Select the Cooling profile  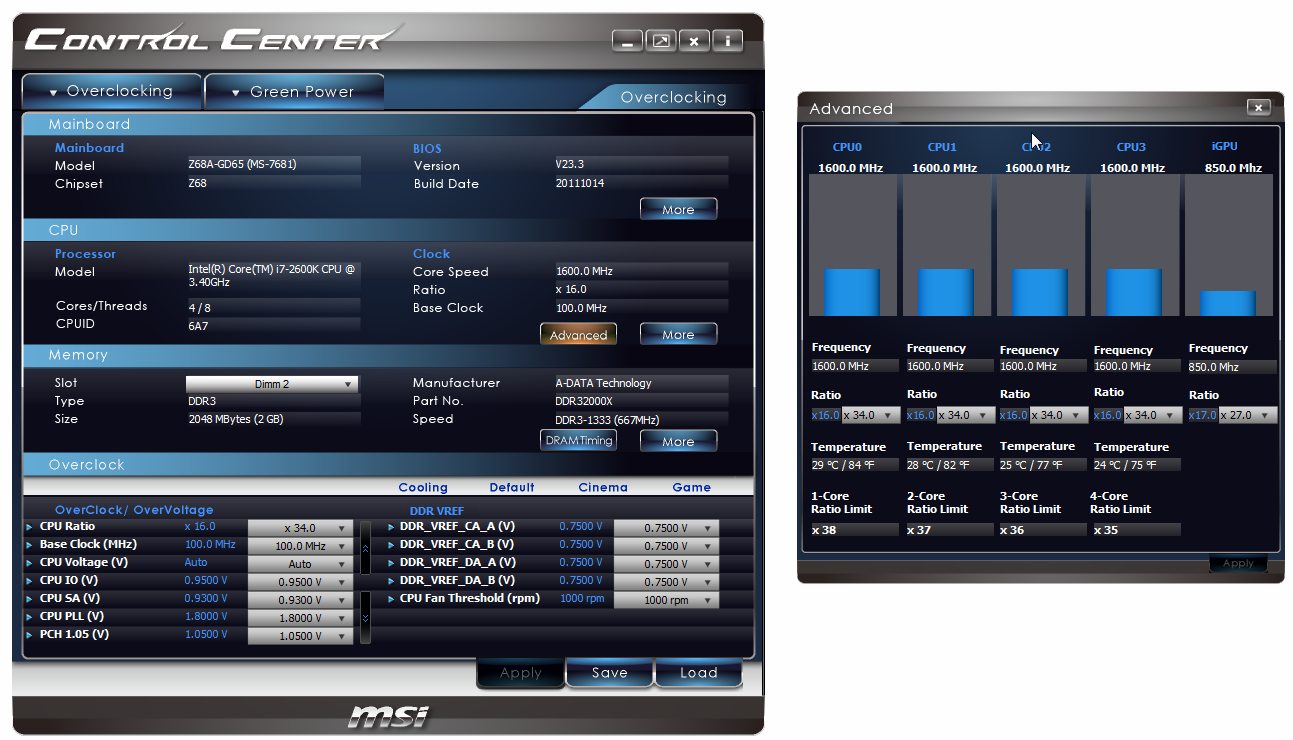pyautogui.click(x=423, y=487)
